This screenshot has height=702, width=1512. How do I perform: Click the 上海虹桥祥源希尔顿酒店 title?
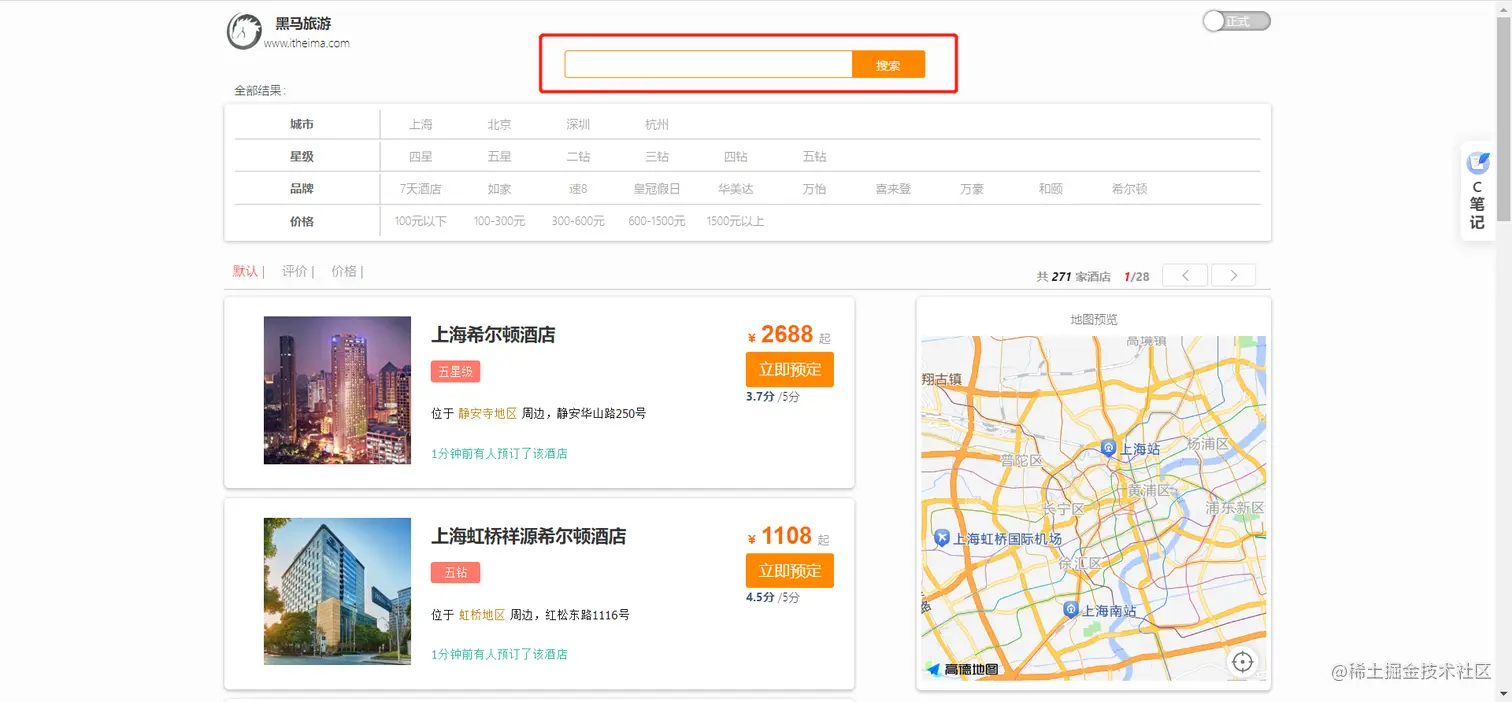coord(529,536)
